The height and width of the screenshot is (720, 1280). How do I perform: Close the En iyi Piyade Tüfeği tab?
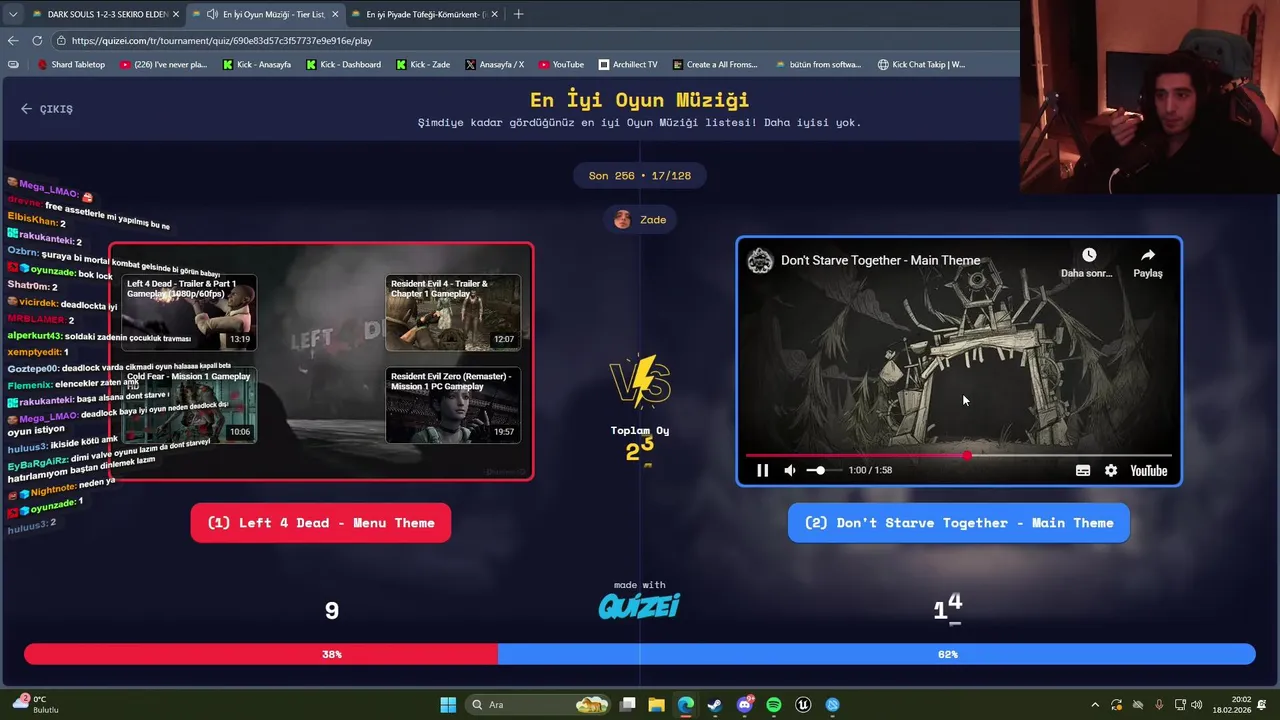click(x=495, y=14)
